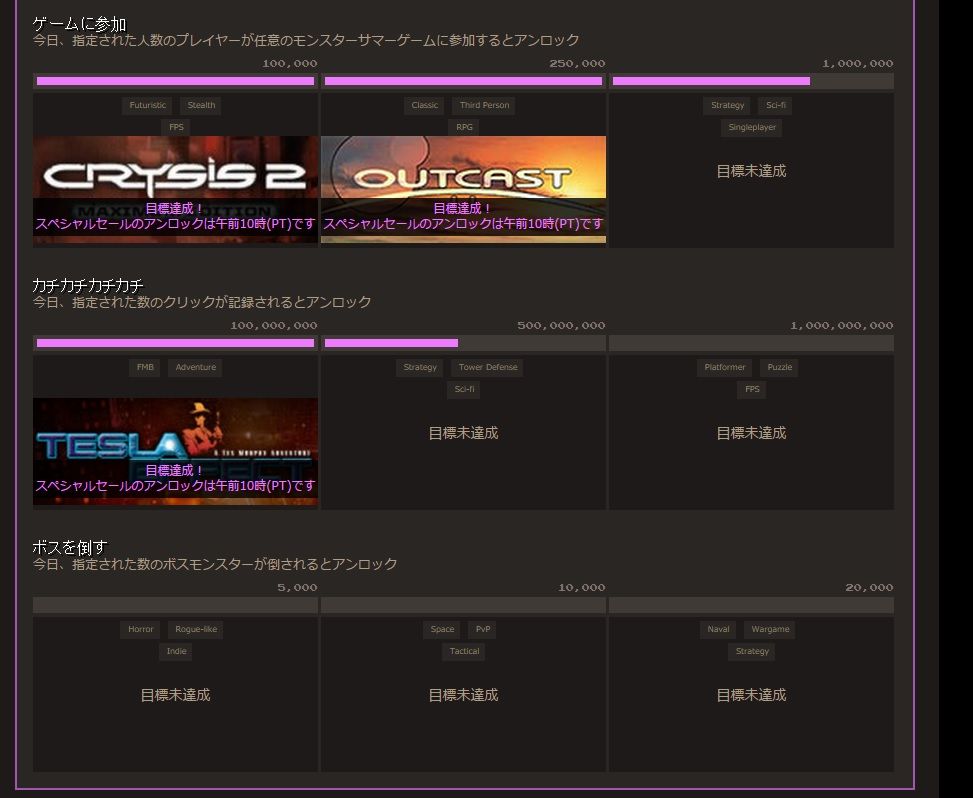This screenshot has height=798, width=973.
Task: Click FPS tag below Platformer and Puzzle
Action: pyautogui.click(x=752, y=389)
